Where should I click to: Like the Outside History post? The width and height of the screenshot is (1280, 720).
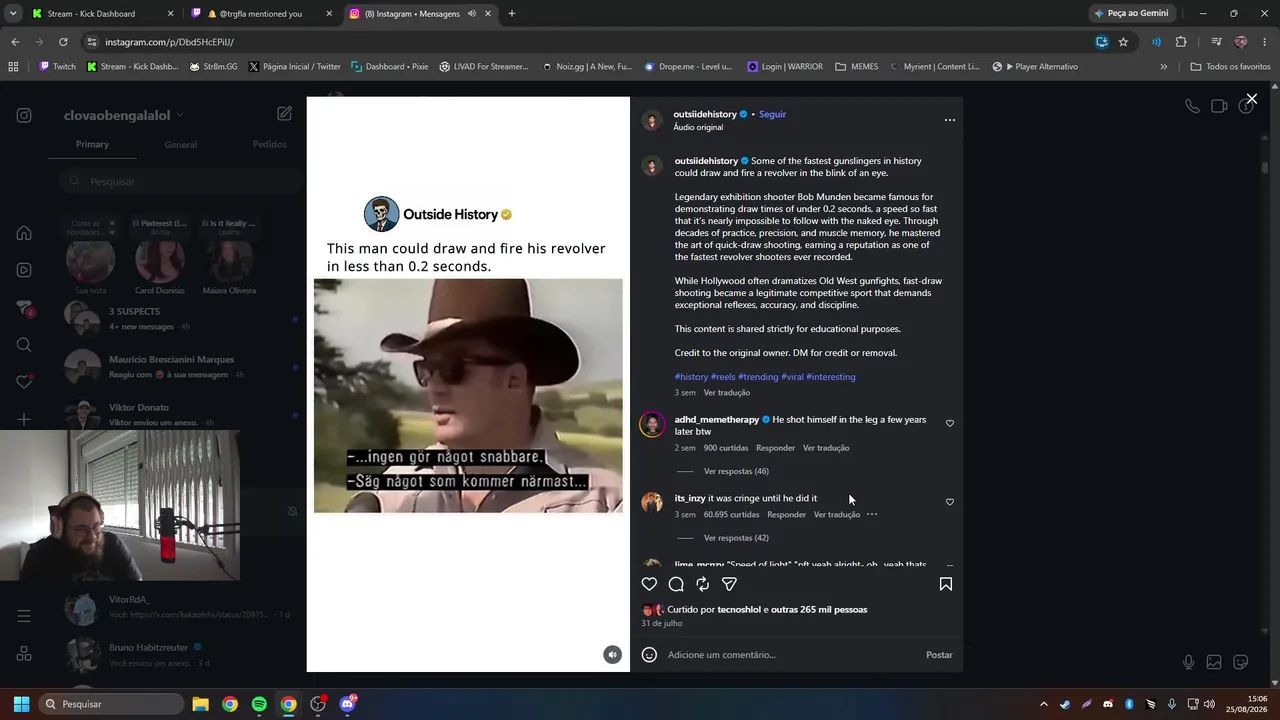(x=649, y=584)
